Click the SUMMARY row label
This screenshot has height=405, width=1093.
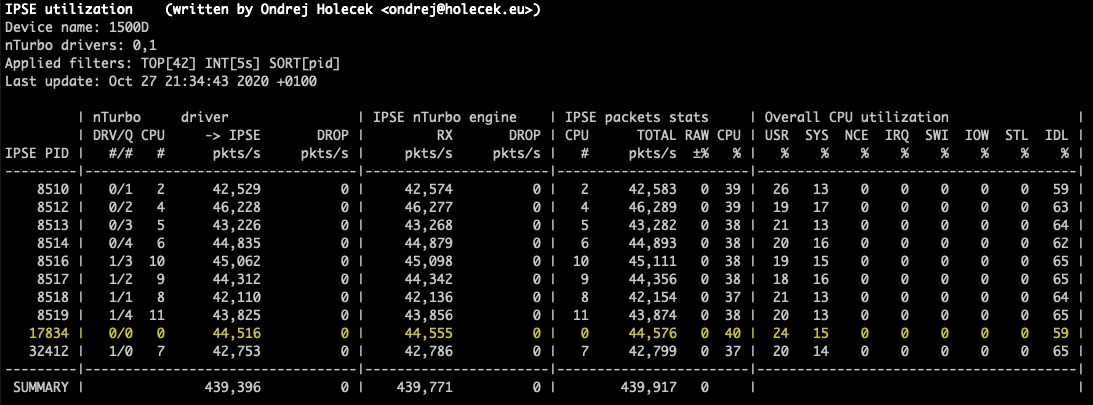39,386
